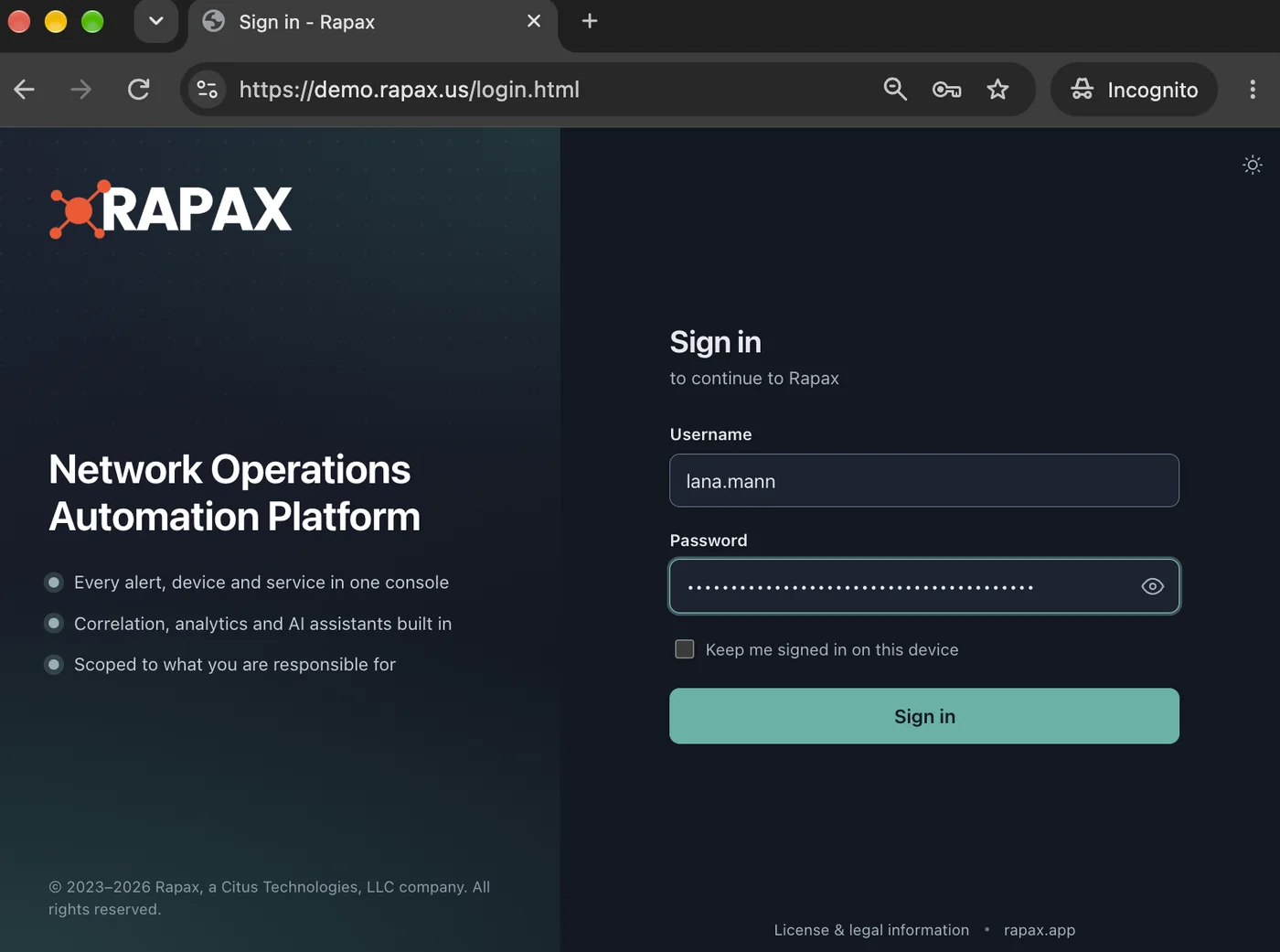Screen dimensions: 1280x952
Task: Close the Sign in - Rapax tab
Action: 534,21
